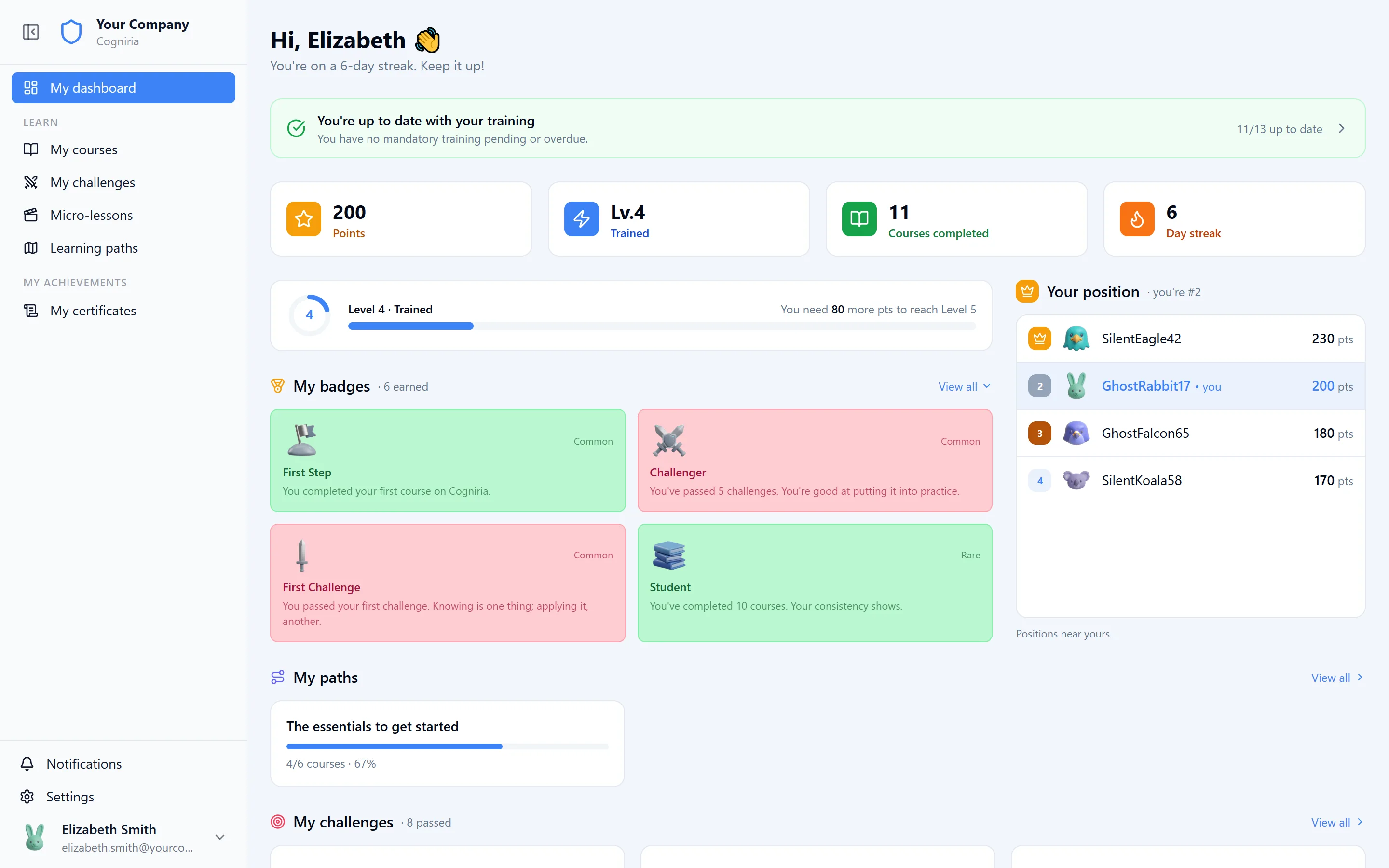Navigate to Learning paths
1389x868 pixels.
[x=123, y=248]
